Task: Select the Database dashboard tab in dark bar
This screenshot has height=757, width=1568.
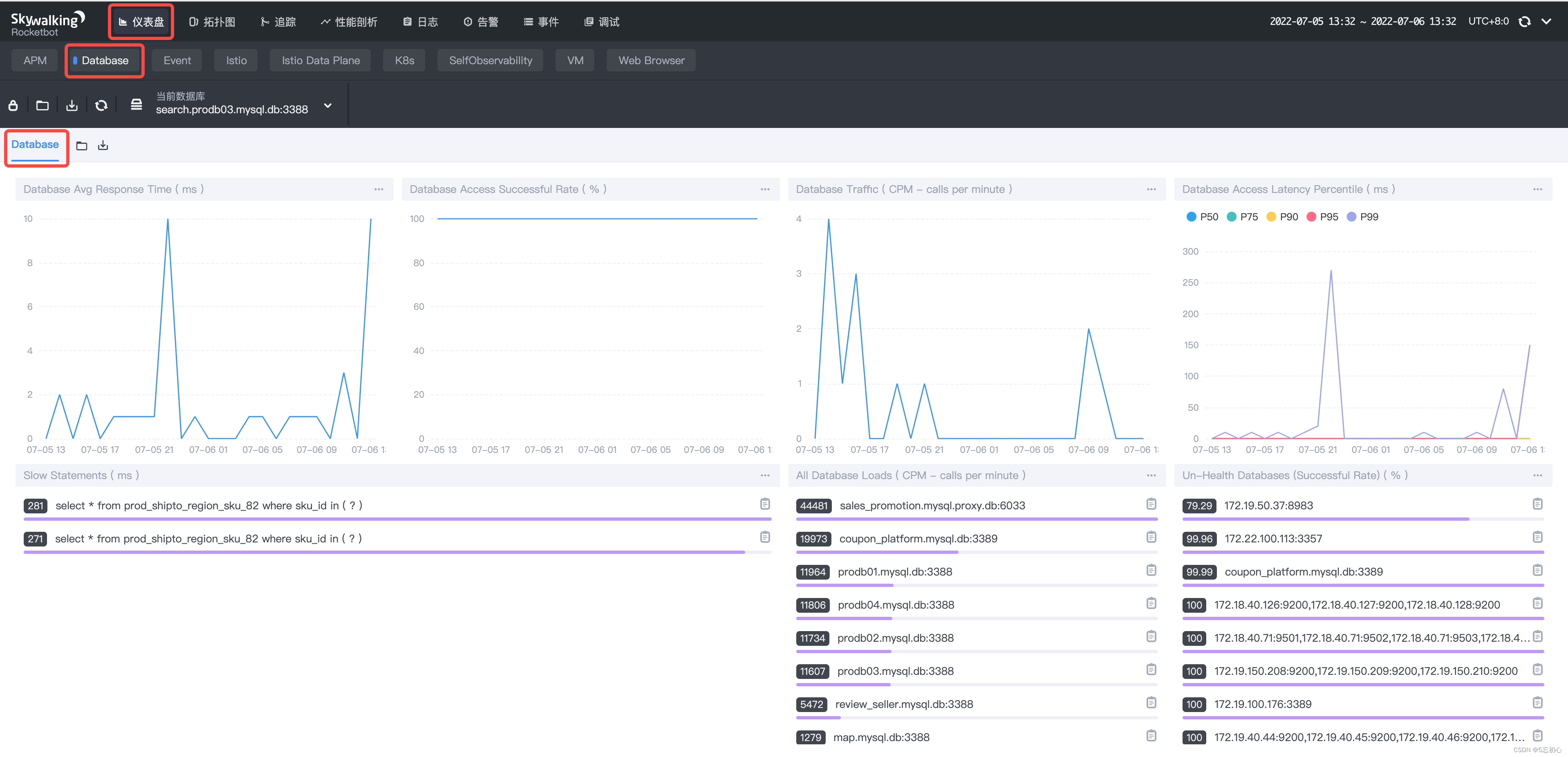Action: click(x=104, y=60)
